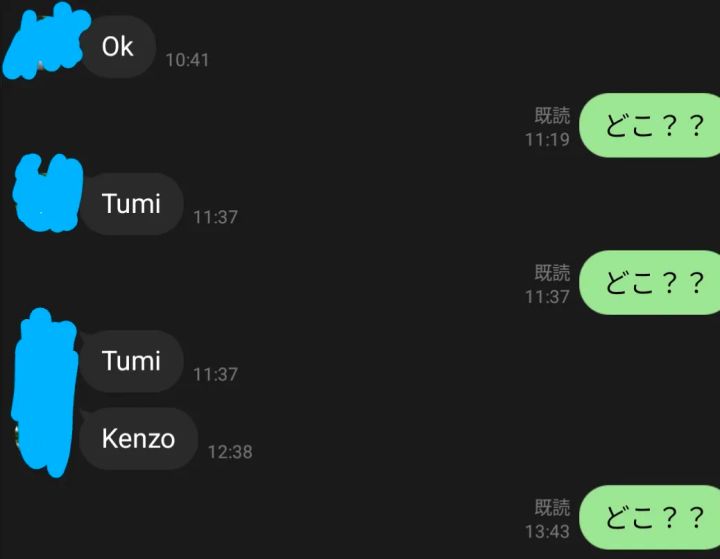Tap the second "Tumi" message bubble

click(x=131, y=361)
